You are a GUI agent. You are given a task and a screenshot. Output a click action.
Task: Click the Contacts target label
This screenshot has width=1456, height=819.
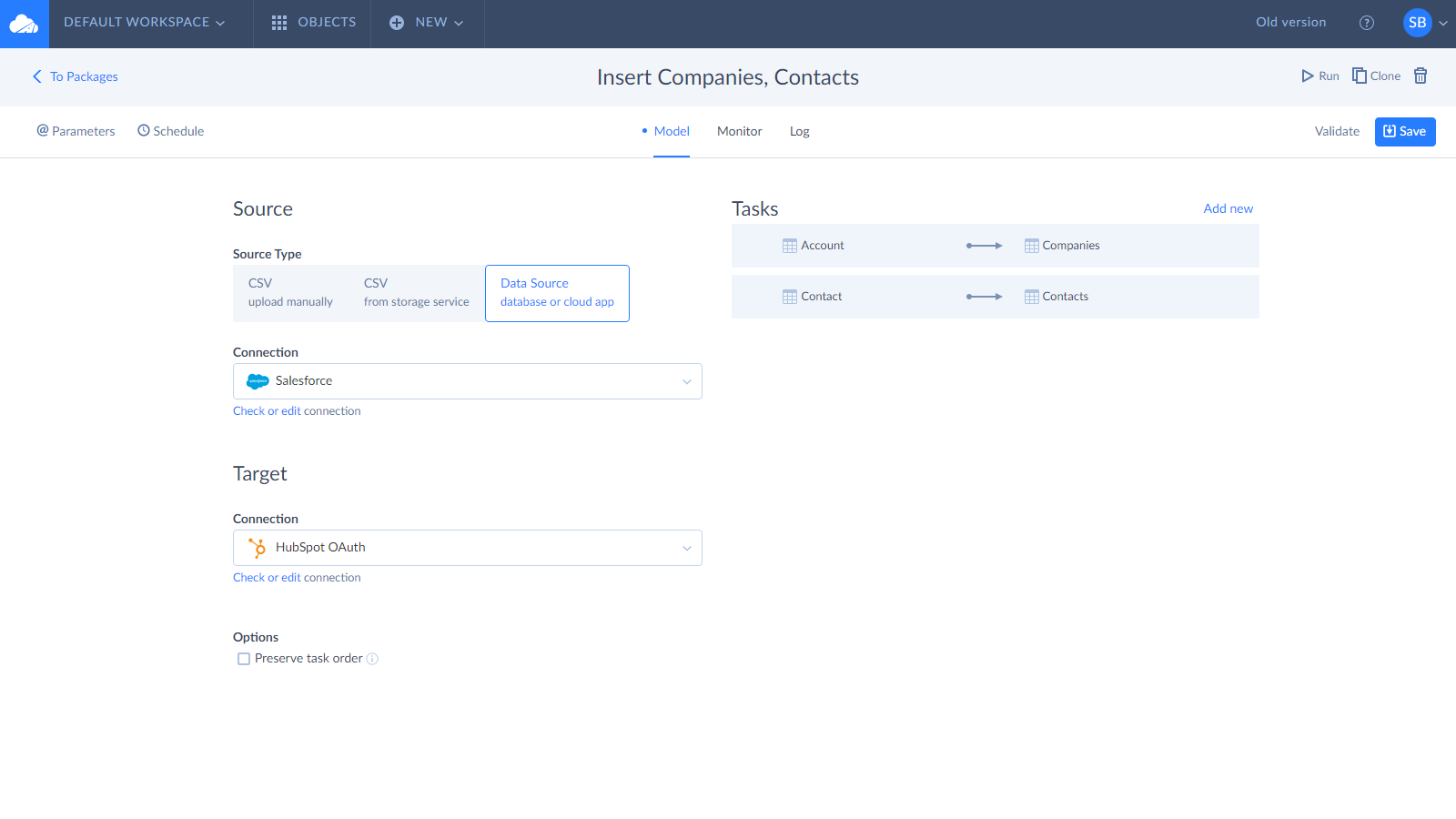pyautogui.click(x=1066, y=297)
